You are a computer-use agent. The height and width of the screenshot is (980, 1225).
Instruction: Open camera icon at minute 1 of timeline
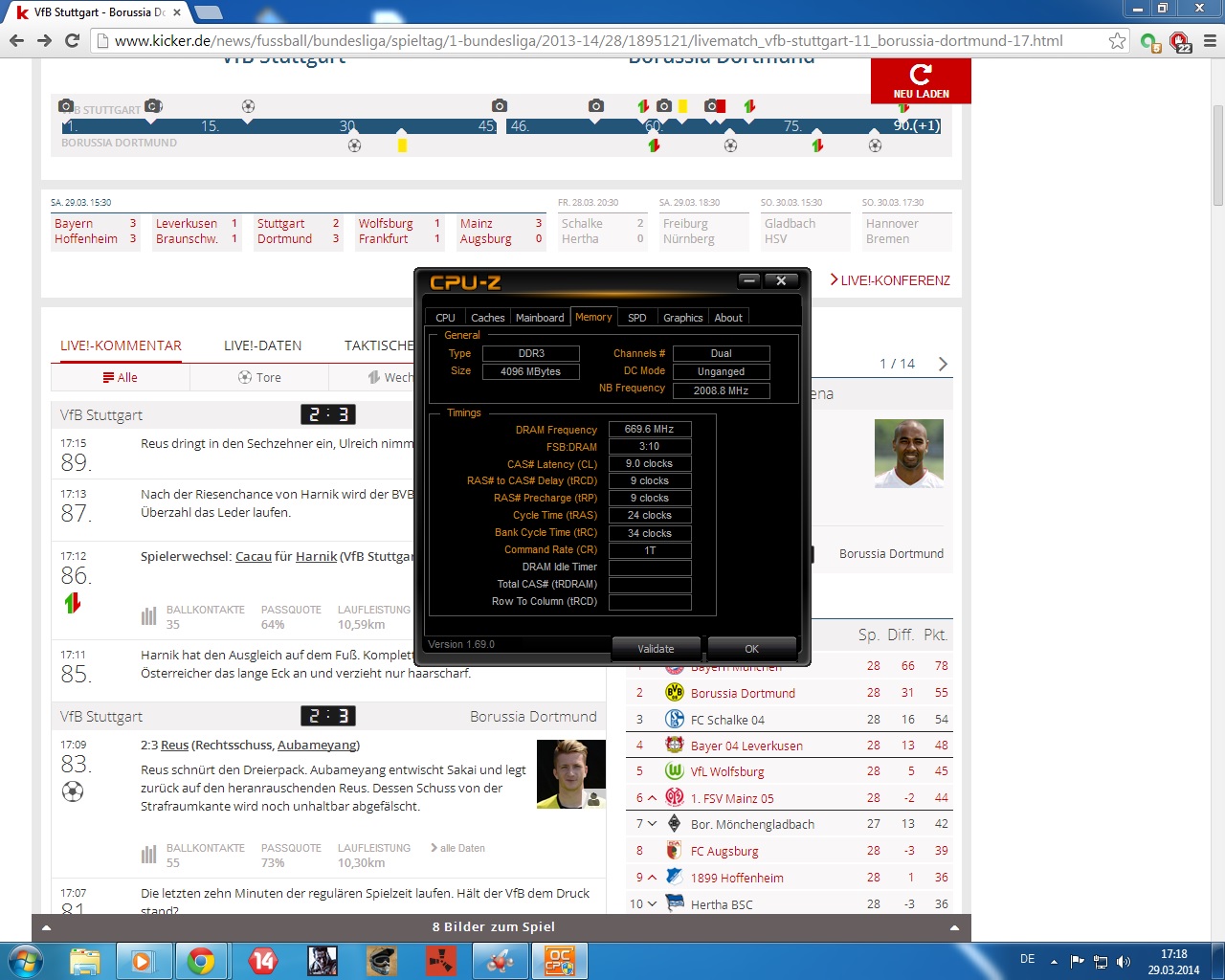65,105
